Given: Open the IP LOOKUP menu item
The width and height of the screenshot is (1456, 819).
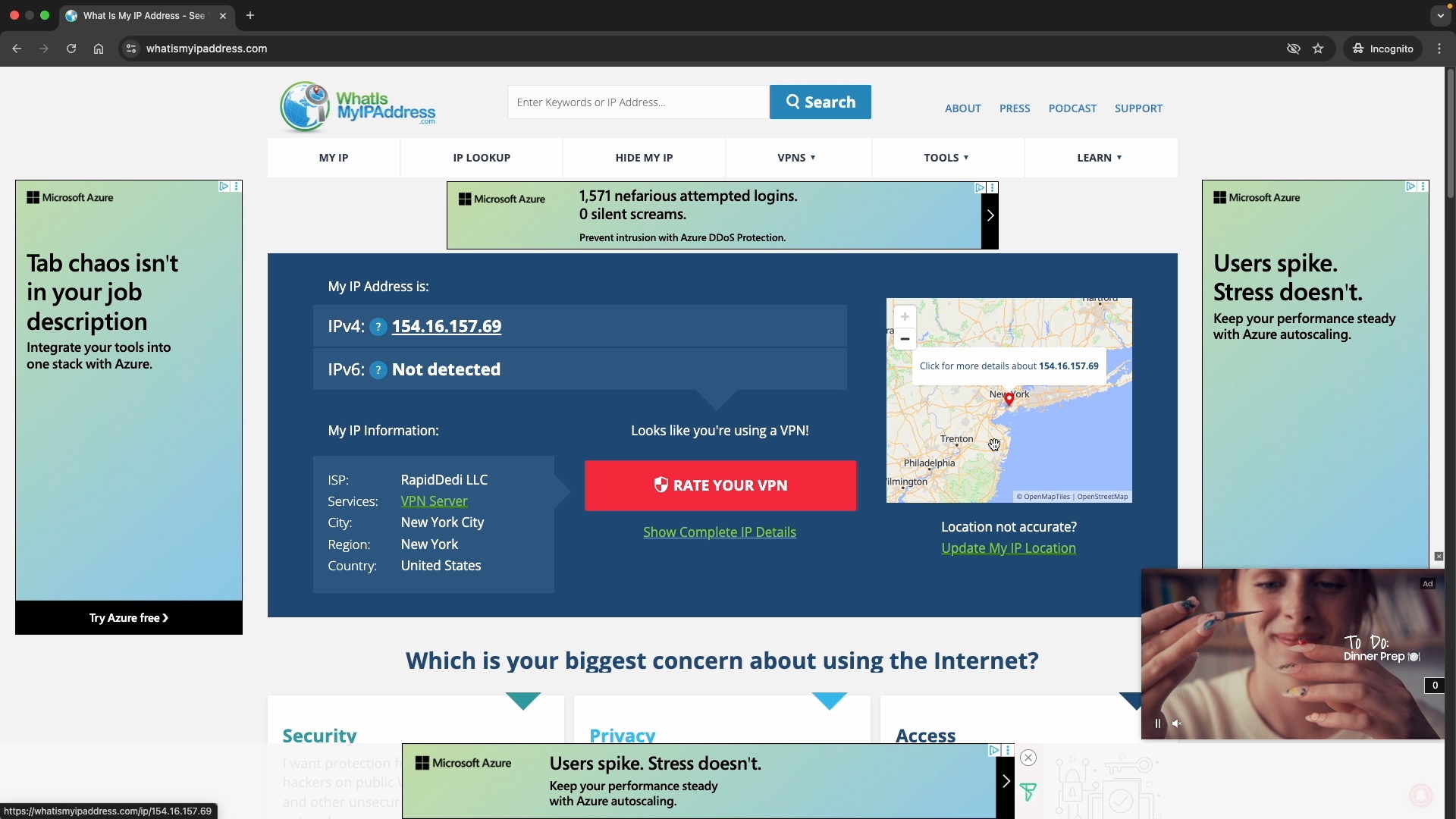Looking at the screenshot, I should tap(482, 158).
